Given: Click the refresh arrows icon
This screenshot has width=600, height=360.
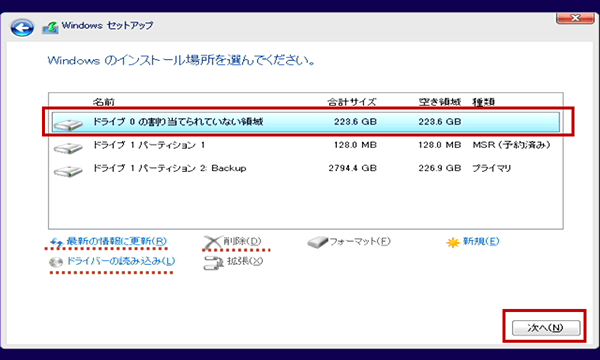Looking at the screenshot, I should [57, 242].
